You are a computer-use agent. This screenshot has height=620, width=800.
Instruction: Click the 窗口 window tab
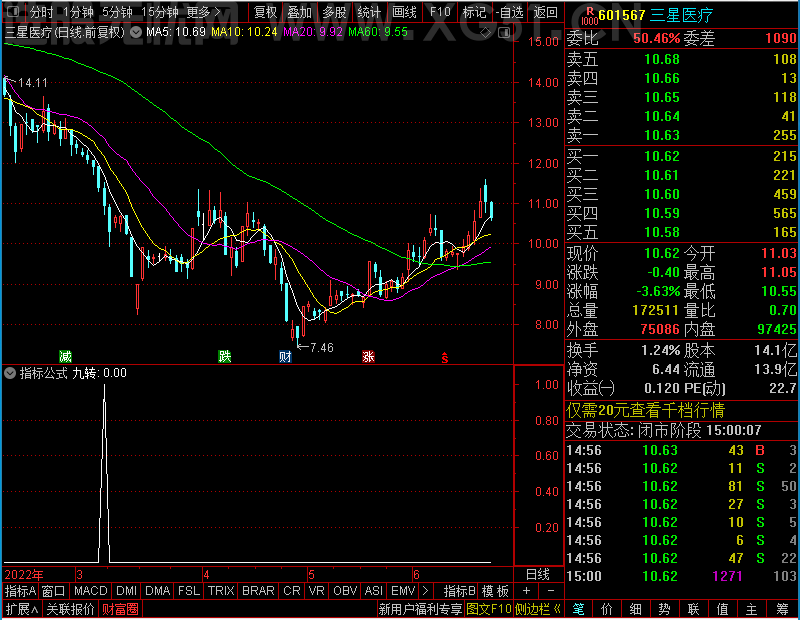tap(54, 591)
